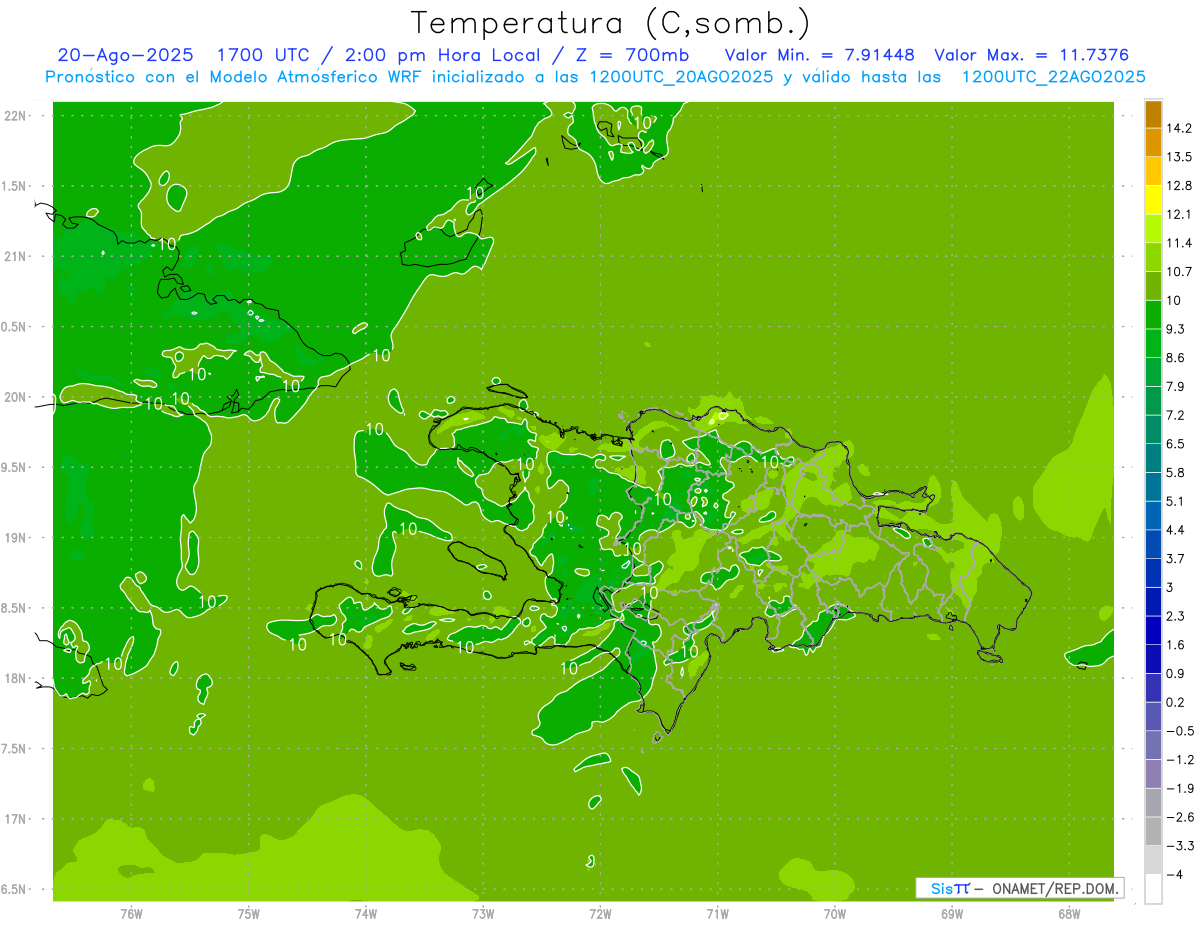Click the "73W" longitude axis label
The width and height of the screenshot is (1200, 927).
click(483, 914)
